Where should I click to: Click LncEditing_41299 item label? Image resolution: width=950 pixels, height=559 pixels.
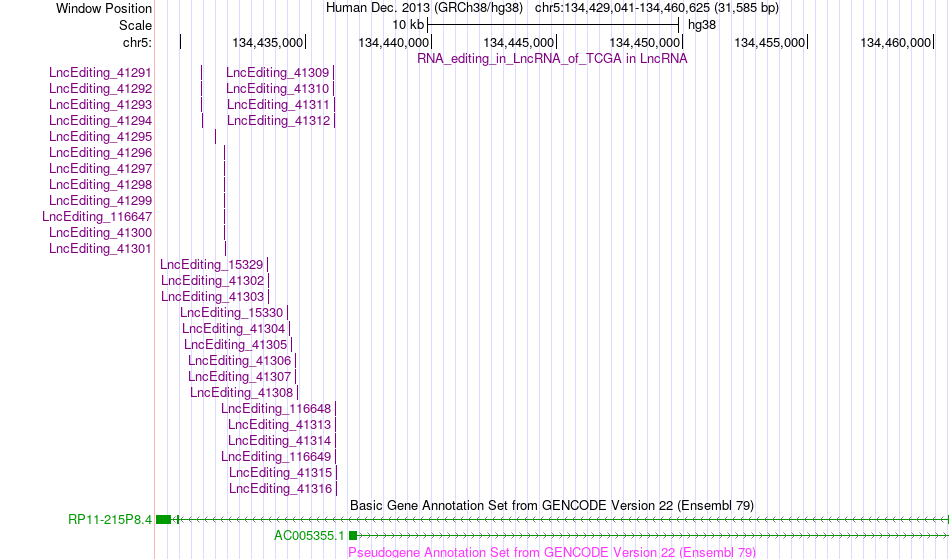point(101,200)
